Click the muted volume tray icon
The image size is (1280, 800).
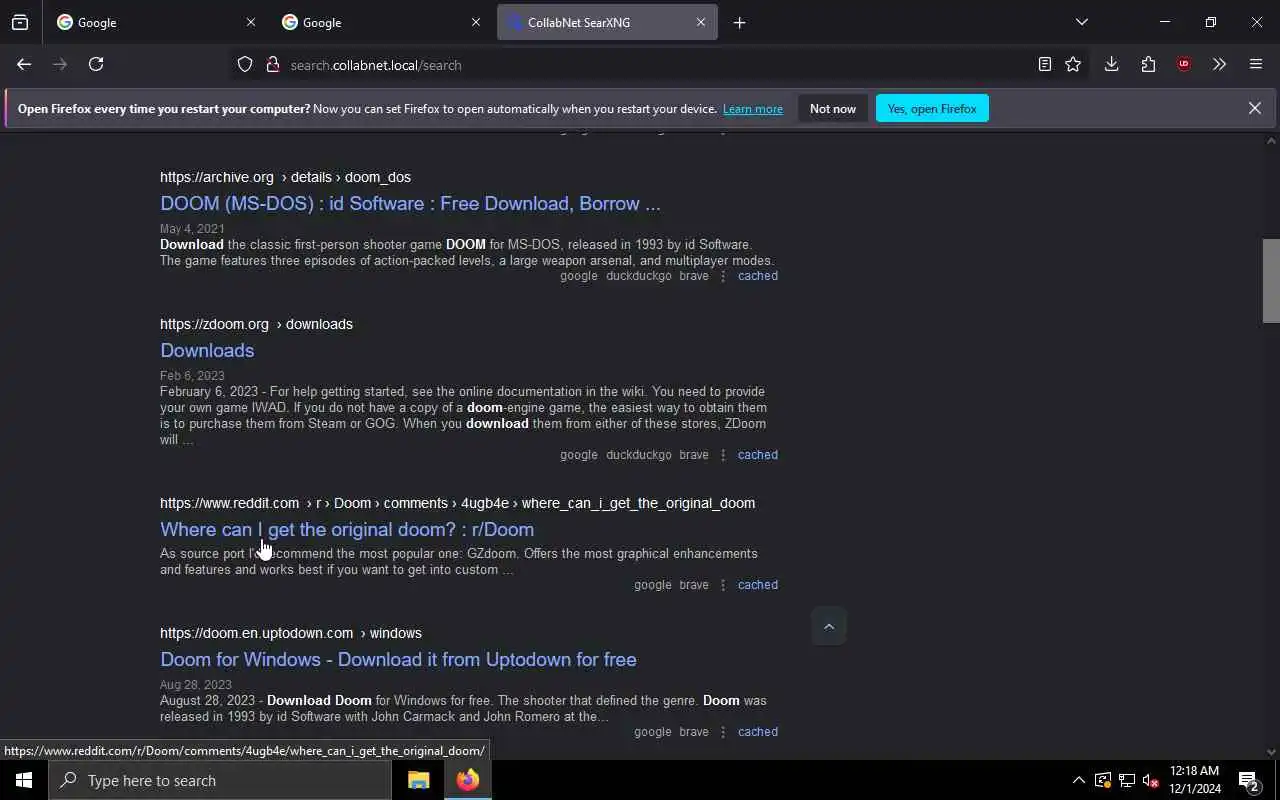coord(1151,780)
